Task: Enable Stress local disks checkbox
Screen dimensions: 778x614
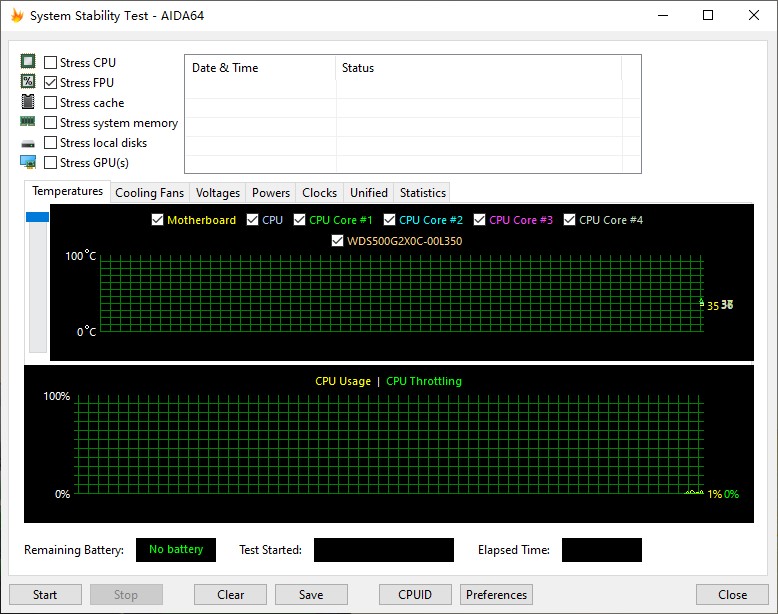Action: click(50, 142)
